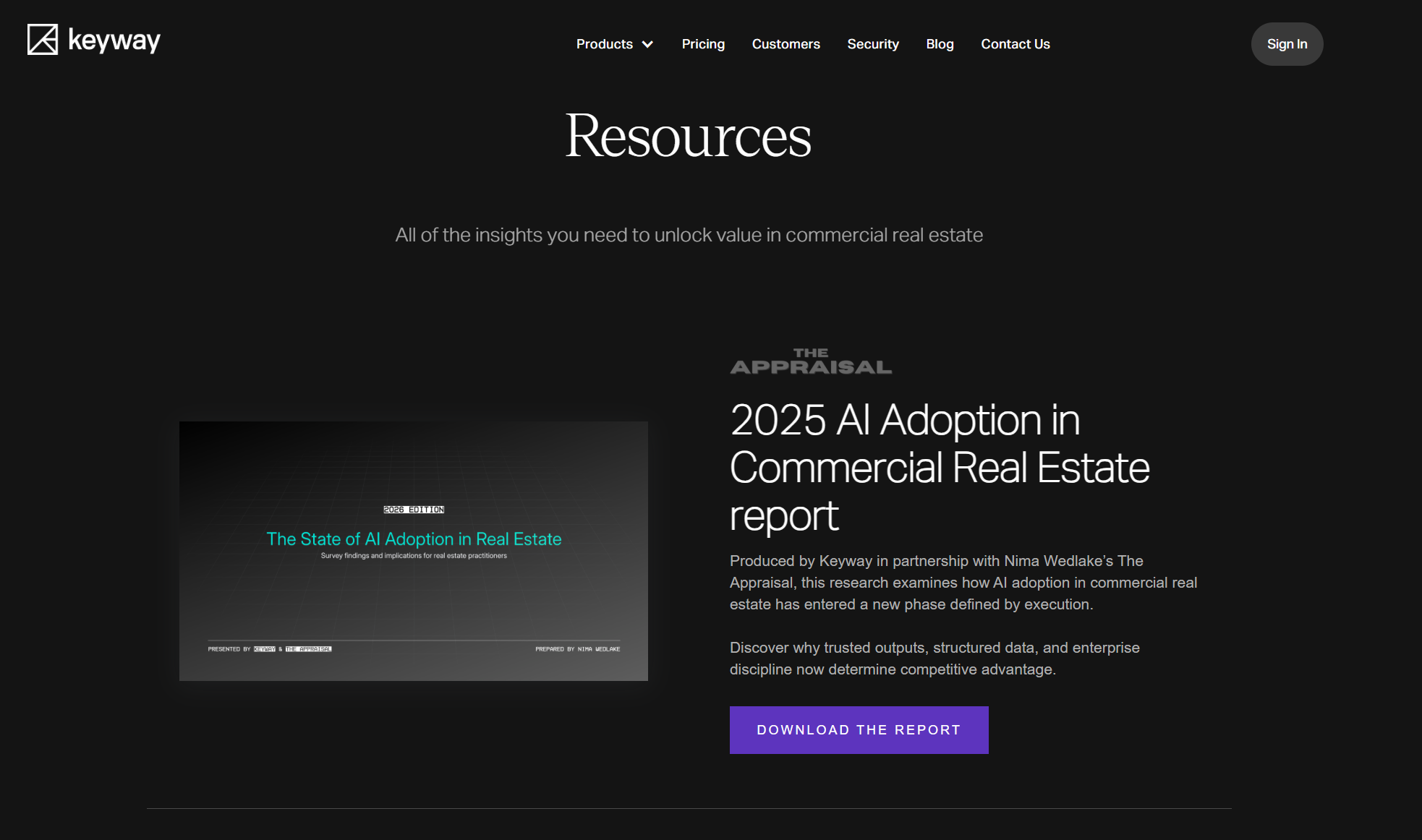The height and width of the screenshot is (840, 1422).
Task: Open the Products menu
Action: pos(604,44)
